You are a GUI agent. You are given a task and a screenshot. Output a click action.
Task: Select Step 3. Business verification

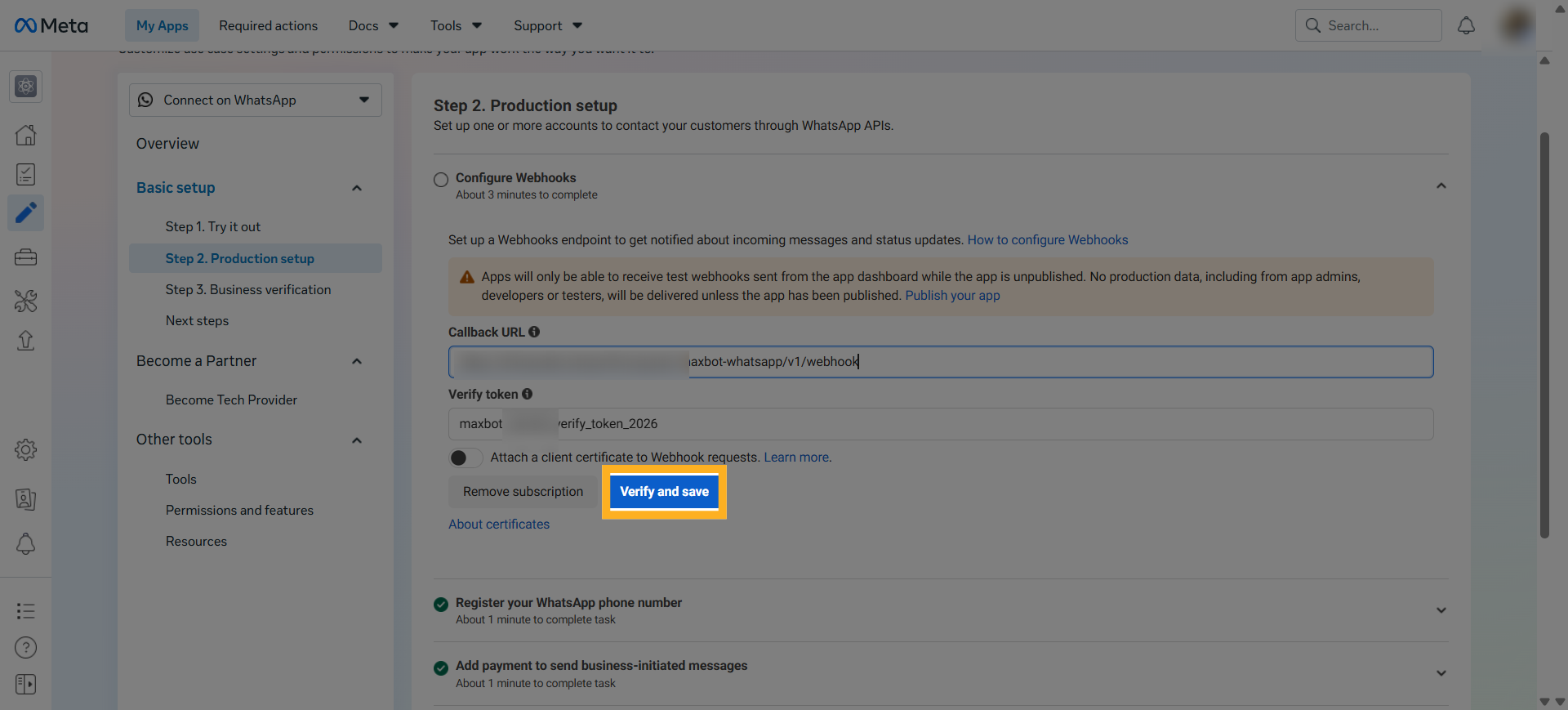point(248,289)
